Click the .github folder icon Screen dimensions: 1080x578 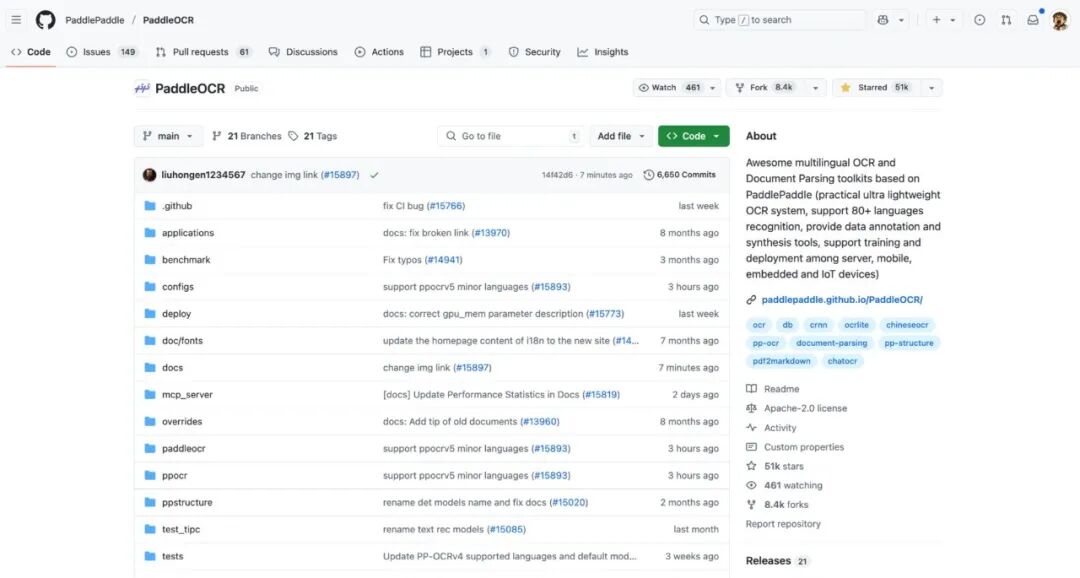149,206
